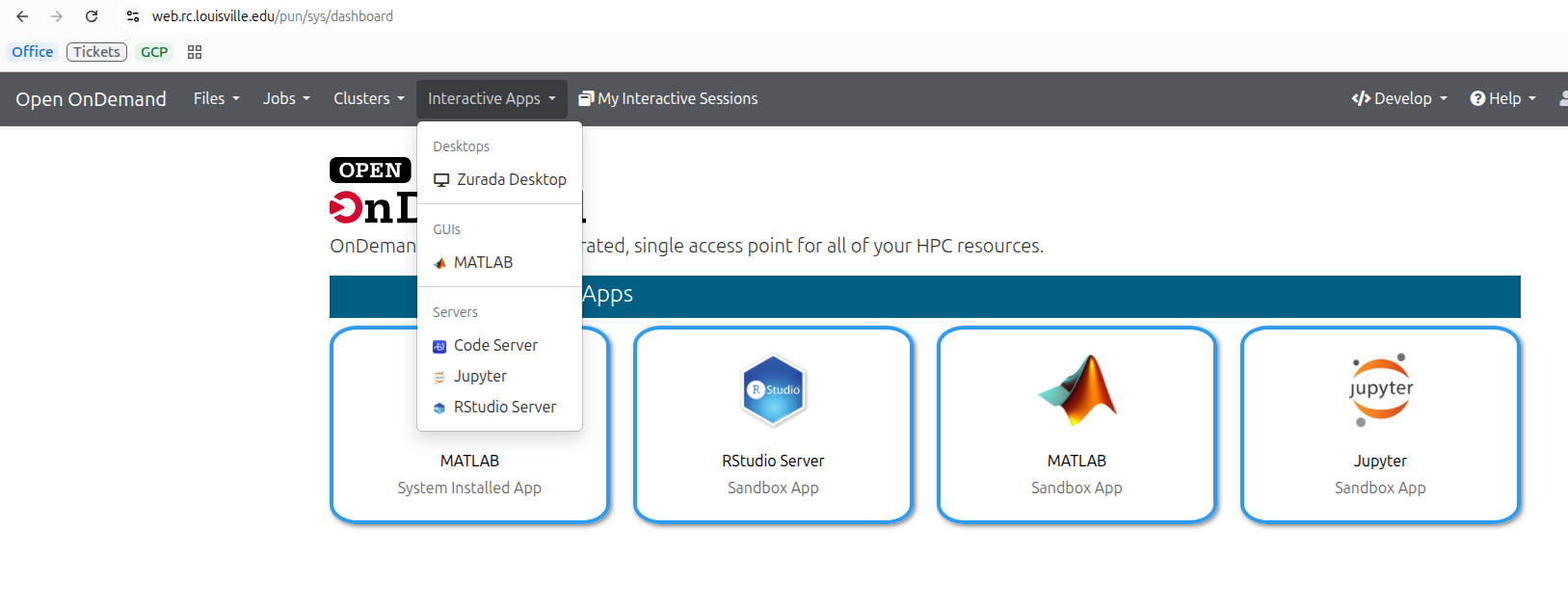Open site information icon in the address bar
This screenshot has height=608, width=1568.
pos(133,16)
